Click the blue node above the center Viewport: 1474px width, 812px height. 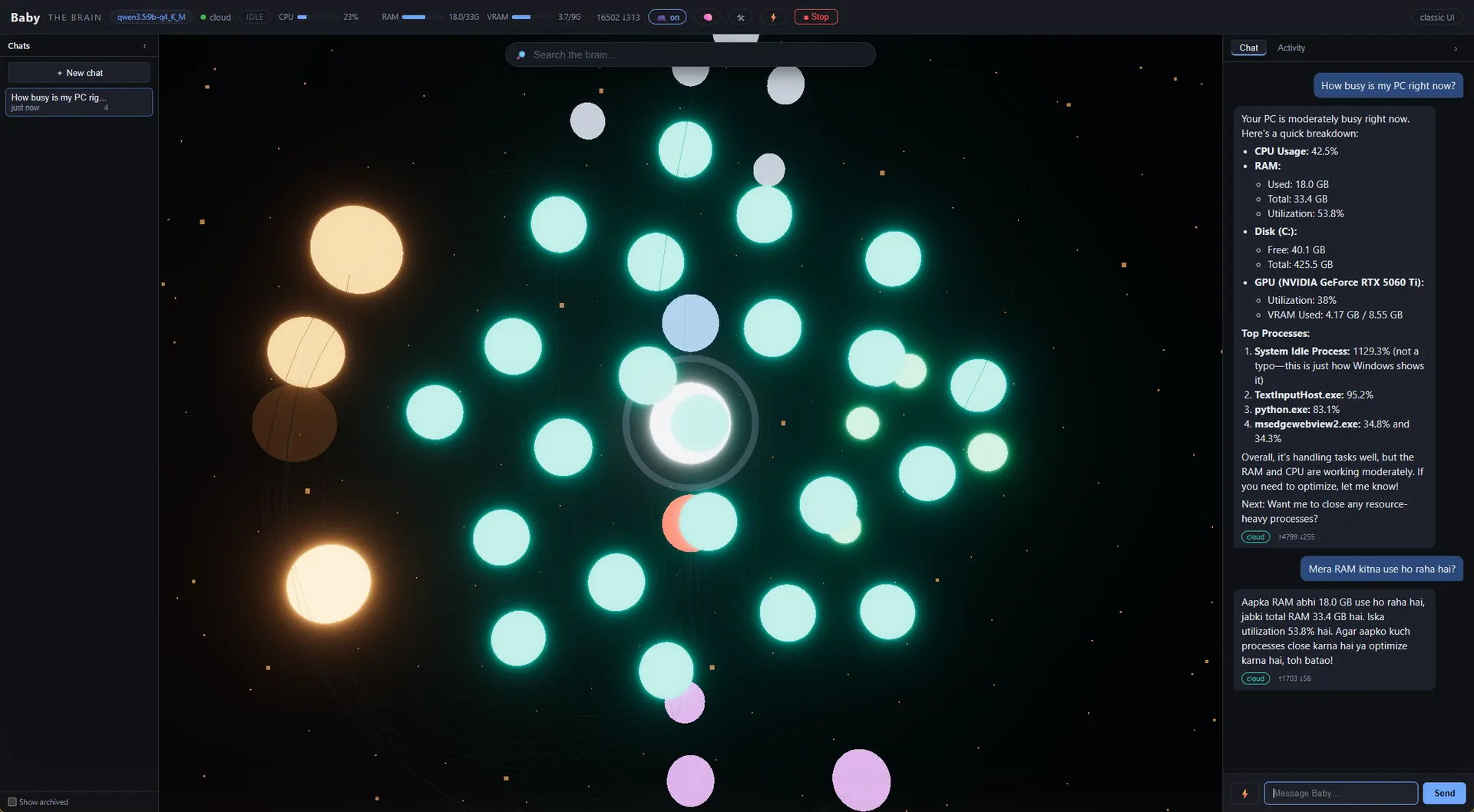[690, 322]
